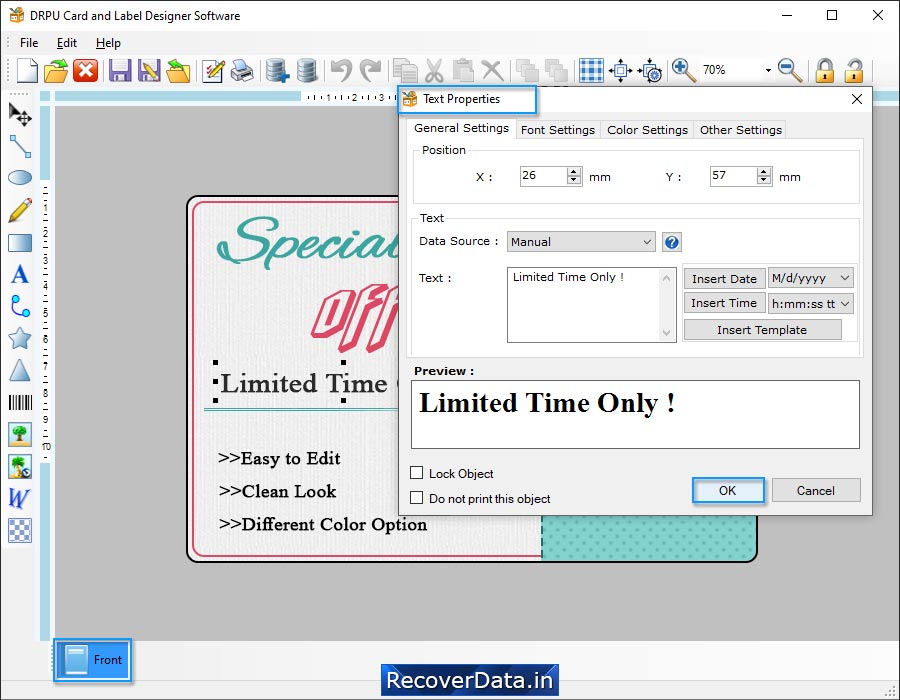Check 'Do not print this object'

417,497
